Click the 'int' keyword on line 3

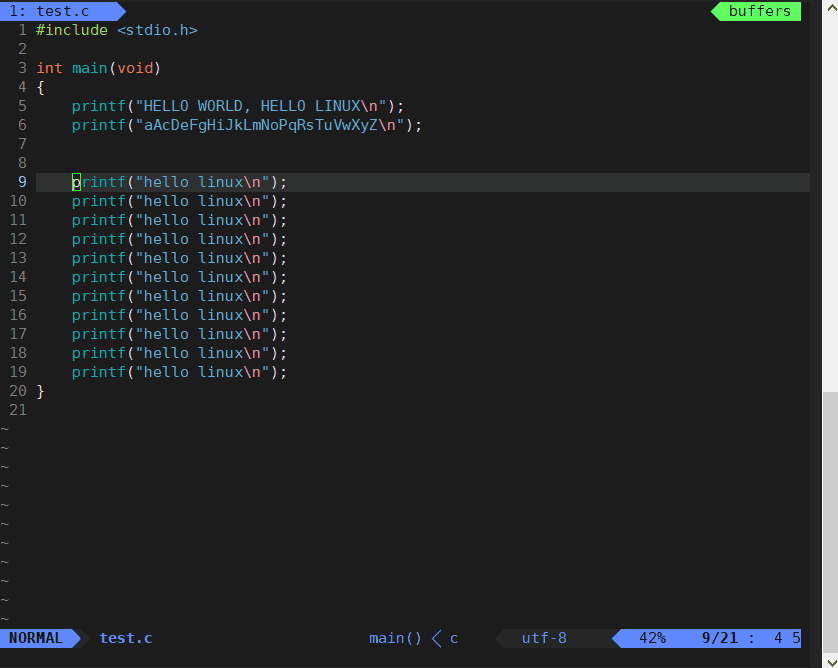pyautogui.click(x=50, y=68)
